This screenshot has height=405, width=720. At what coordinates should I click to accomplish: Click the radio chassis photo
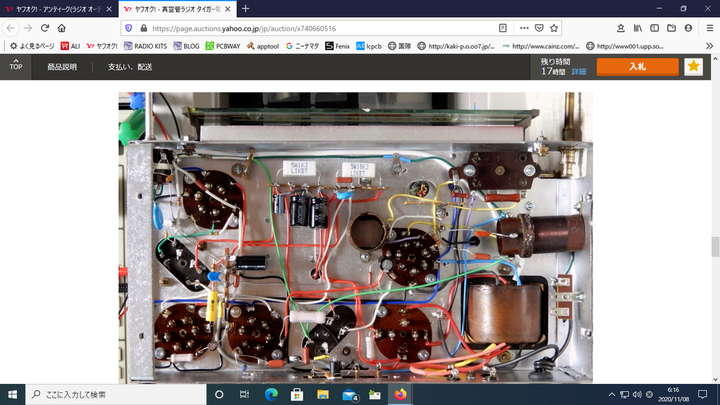[x=355, y=237]
